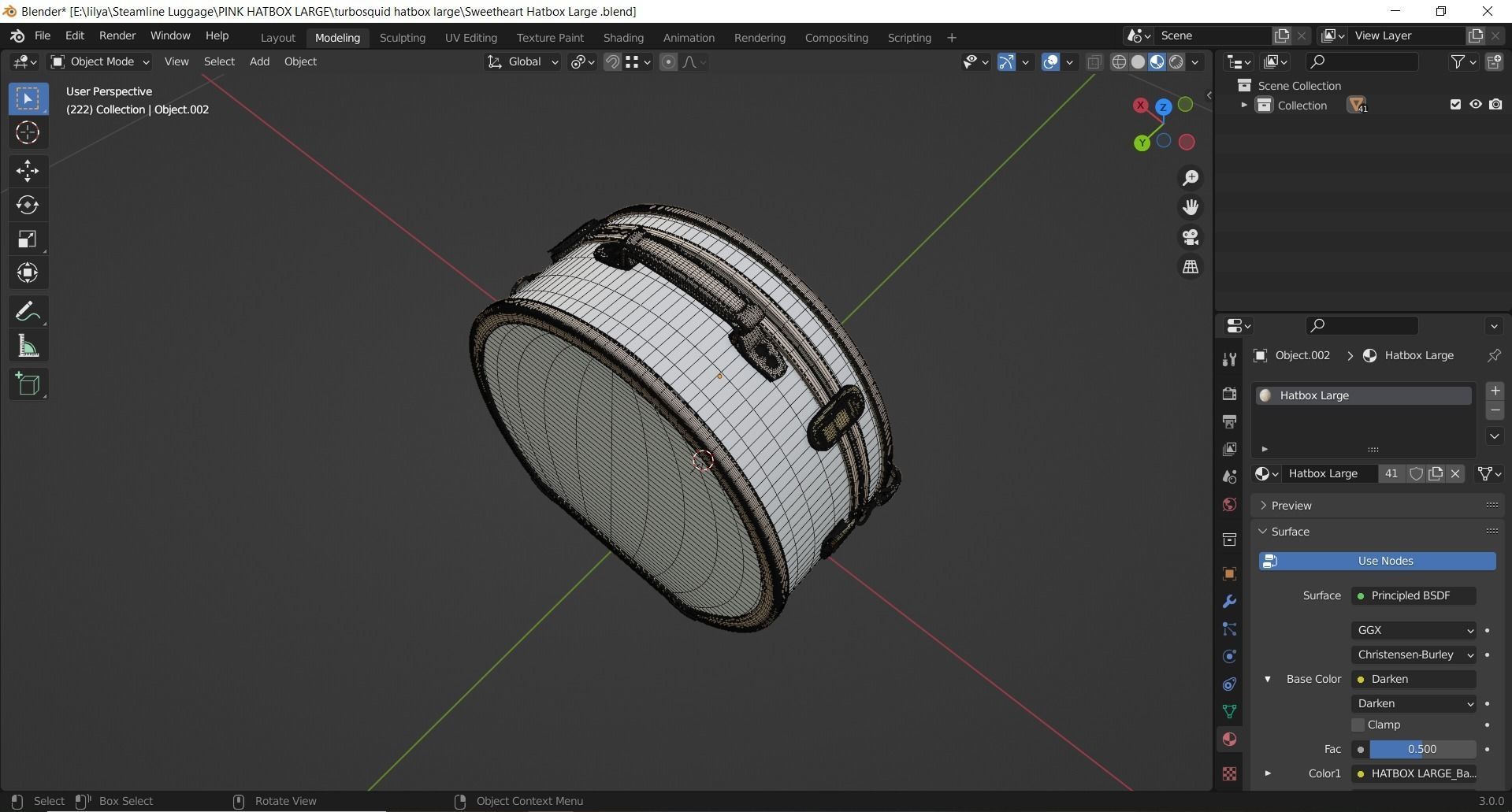
Task: Select the Transform tool
Action: [28, 273]
